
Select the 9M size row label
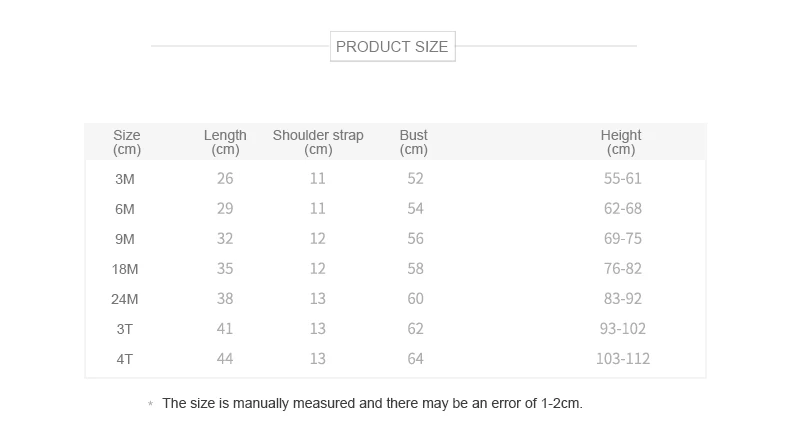(125, 239)
